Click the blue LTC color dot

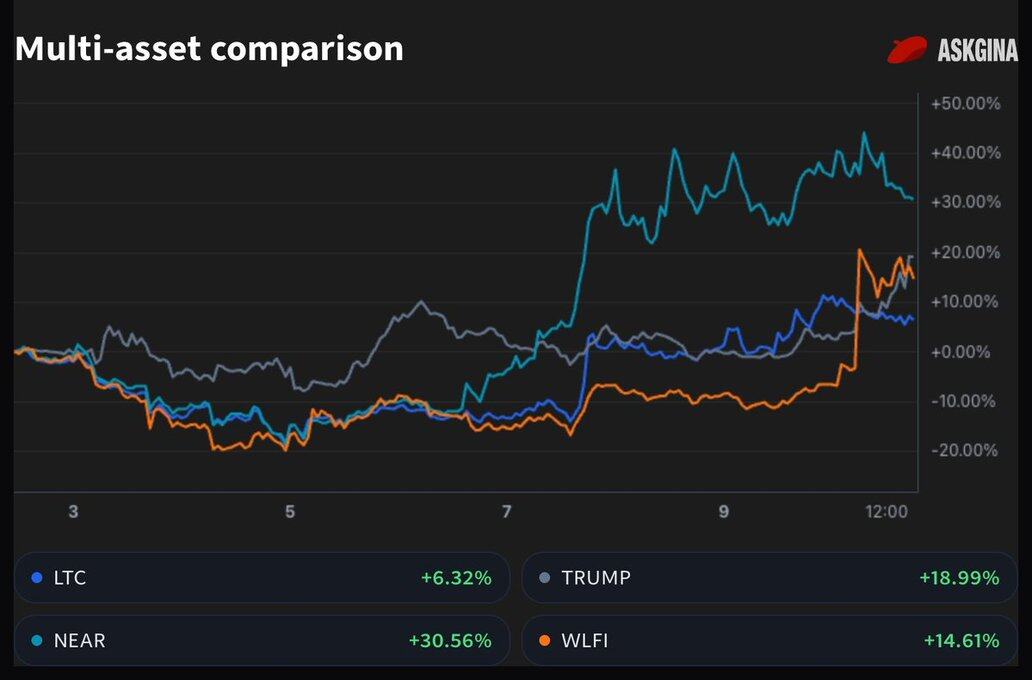[x=37, y=577]
